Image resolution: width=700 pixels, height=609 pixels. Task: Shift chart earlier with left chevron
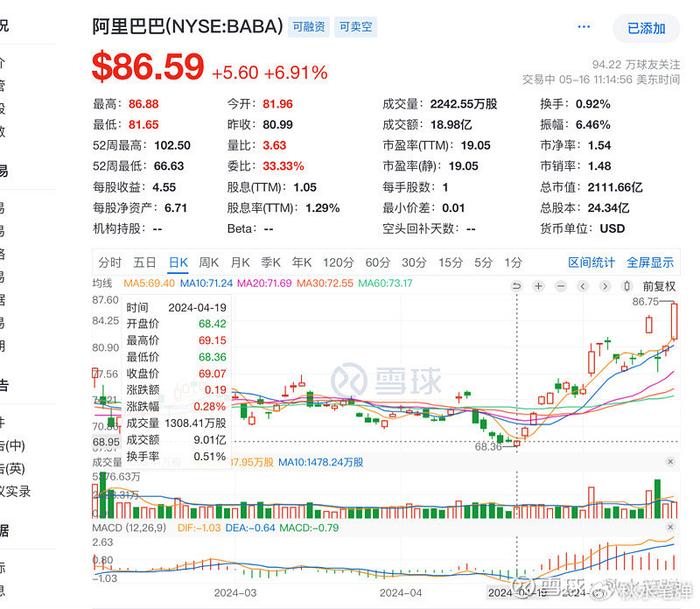[583, 286]
